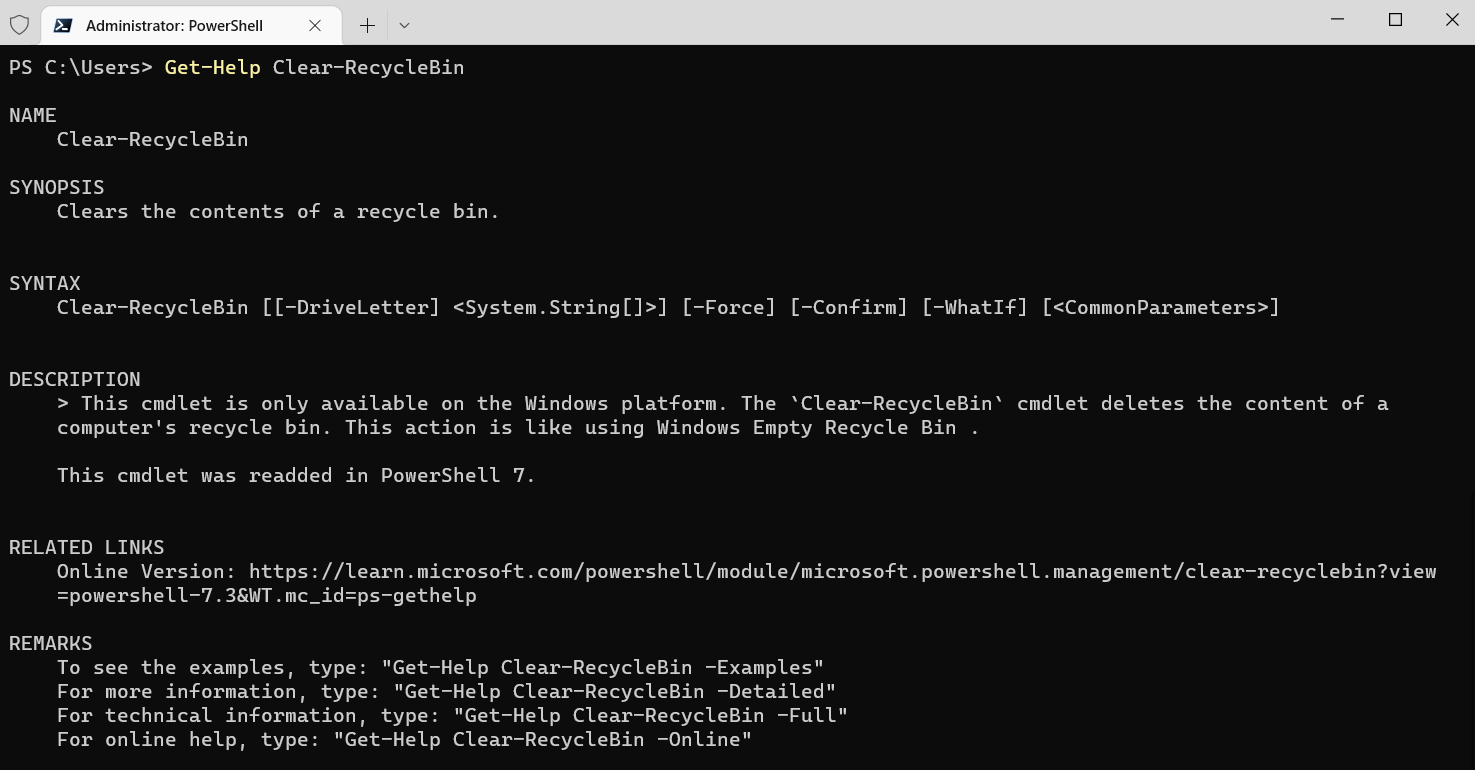Screen dimensions: 1475x770
Task: Click the SYNOPSIS section heading
Action: click(56, 187)
